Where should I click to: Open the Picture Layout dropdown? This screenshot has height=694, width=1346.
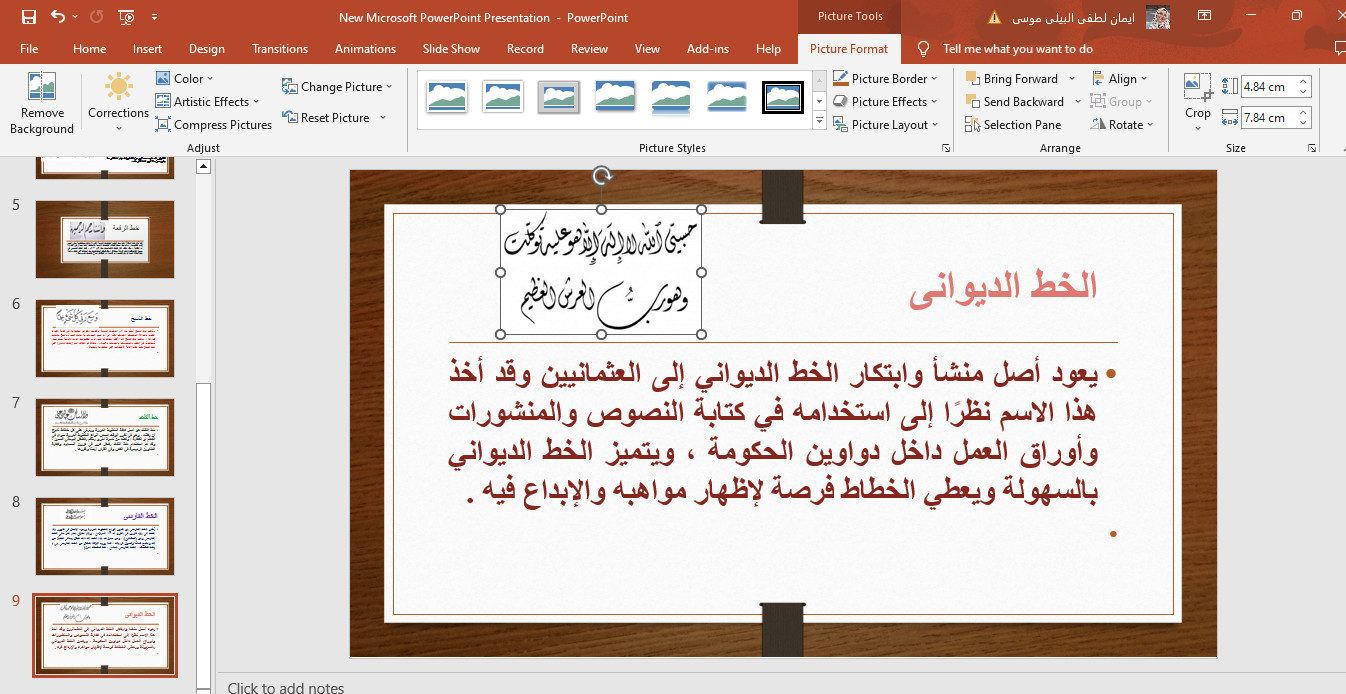tap(886, 125)
